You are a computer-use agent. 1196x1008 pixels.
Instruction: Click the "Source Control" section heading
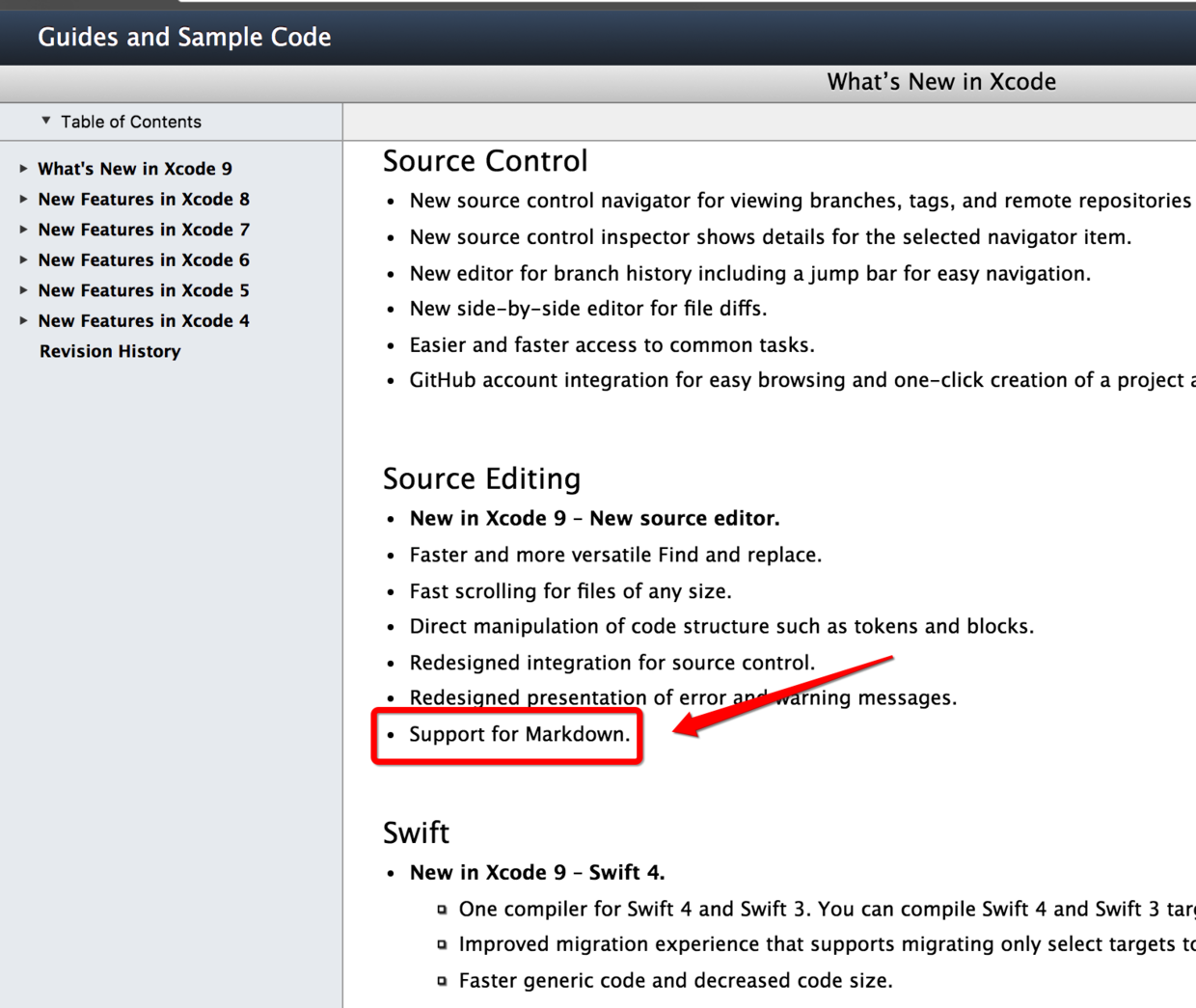point(485,161)
